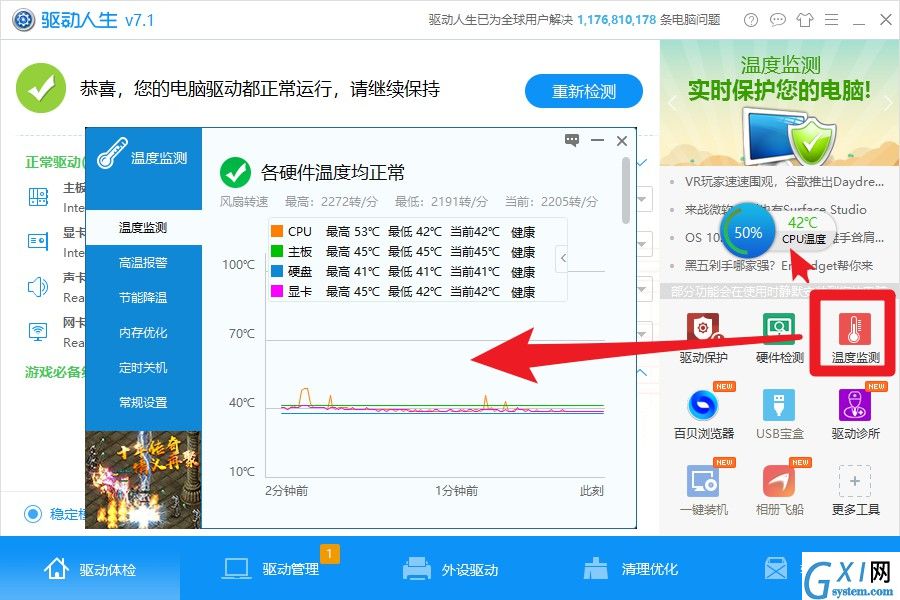
Task: Open feedback icon in temperature monitor window
Action: click(572, 140)
